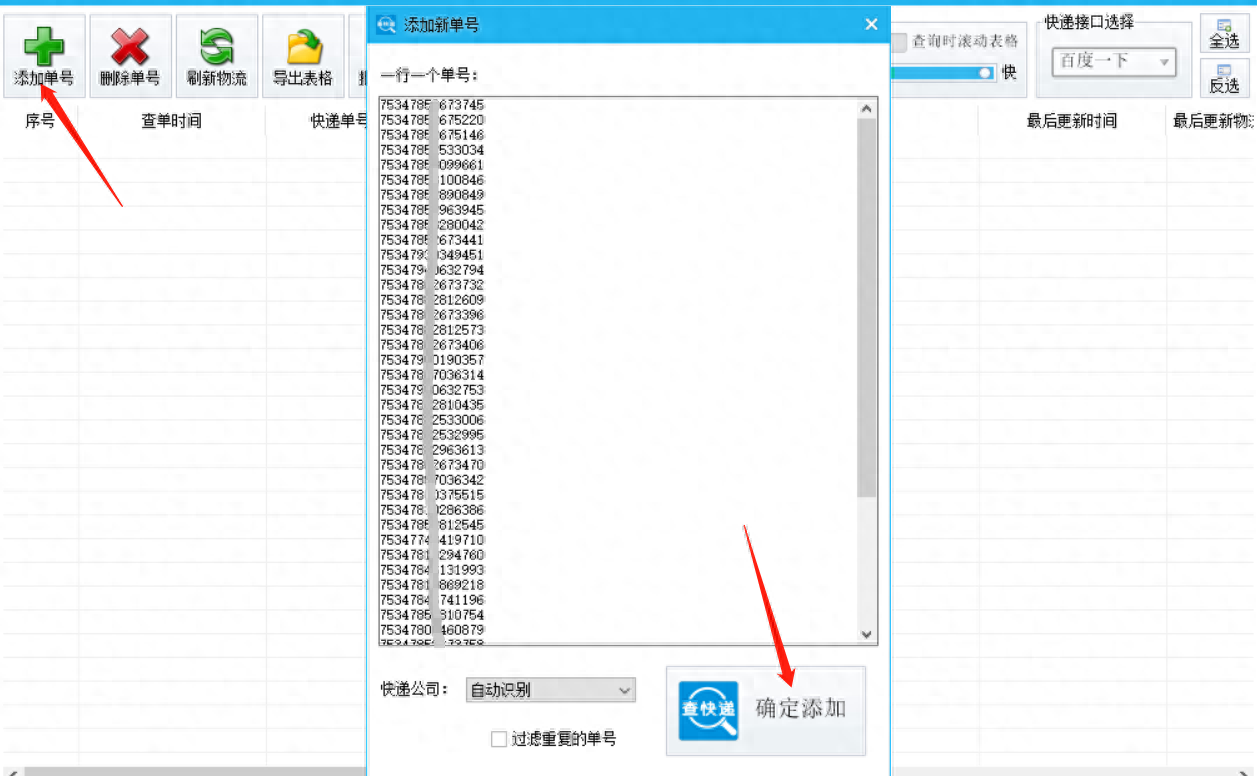Click the 查快递 magnifier logo icon

708,710
